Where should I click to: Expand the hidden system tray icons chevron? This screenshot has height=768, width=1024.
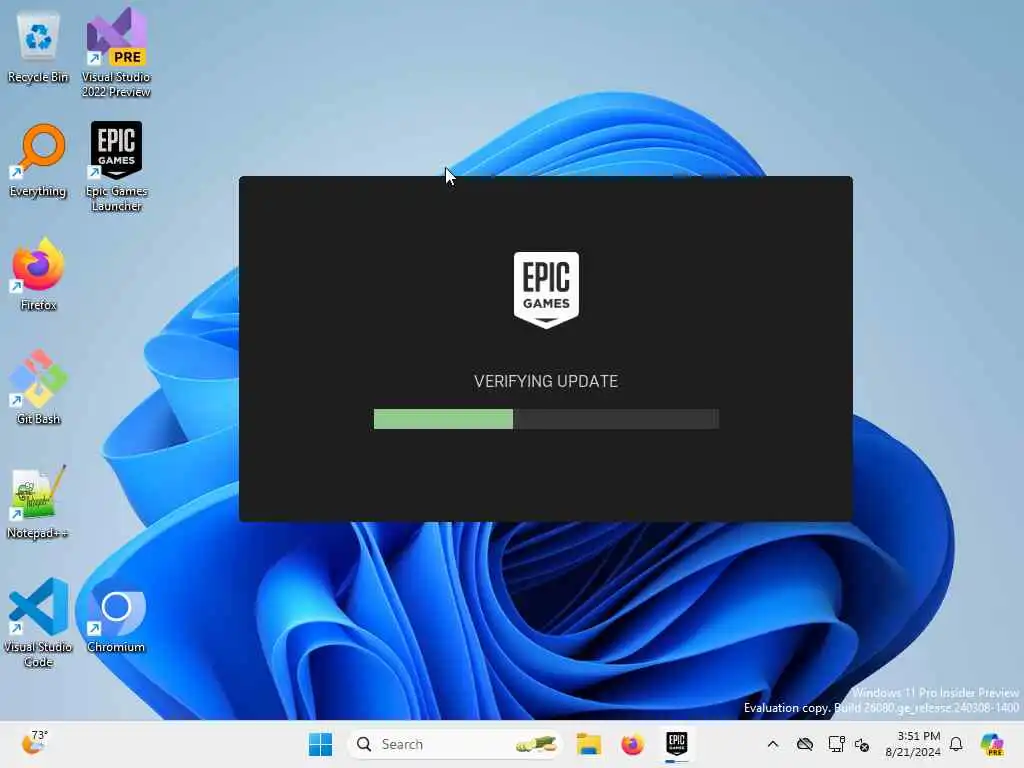[x=773, y=744]
